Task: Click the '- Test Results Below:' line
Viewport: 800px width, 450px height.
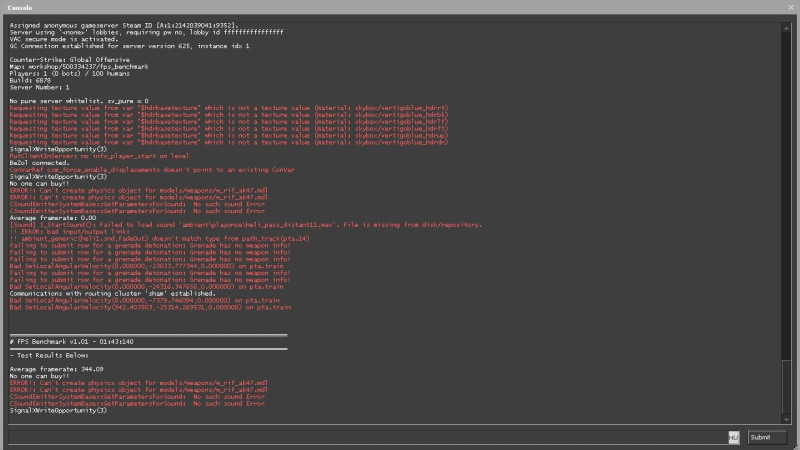Action: coord(49,355)
